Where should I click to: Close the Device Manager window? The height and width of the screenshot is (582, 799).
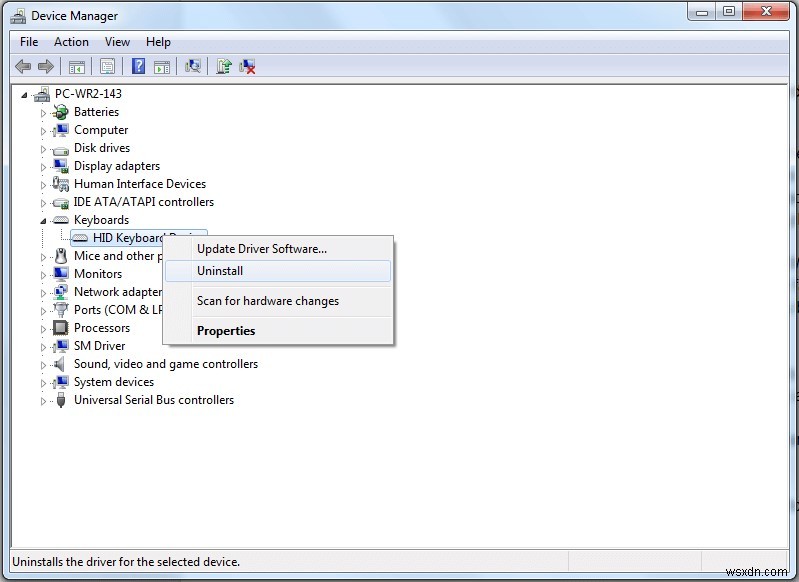[766, 12]
